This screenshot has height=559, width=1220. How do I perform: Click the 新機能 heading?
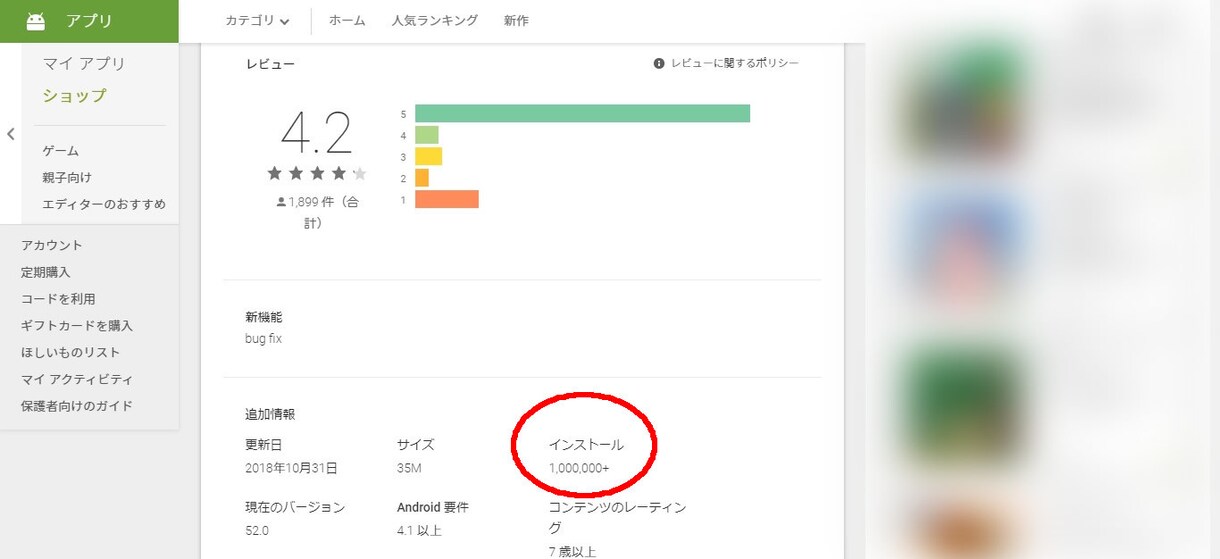click(264, 317)
